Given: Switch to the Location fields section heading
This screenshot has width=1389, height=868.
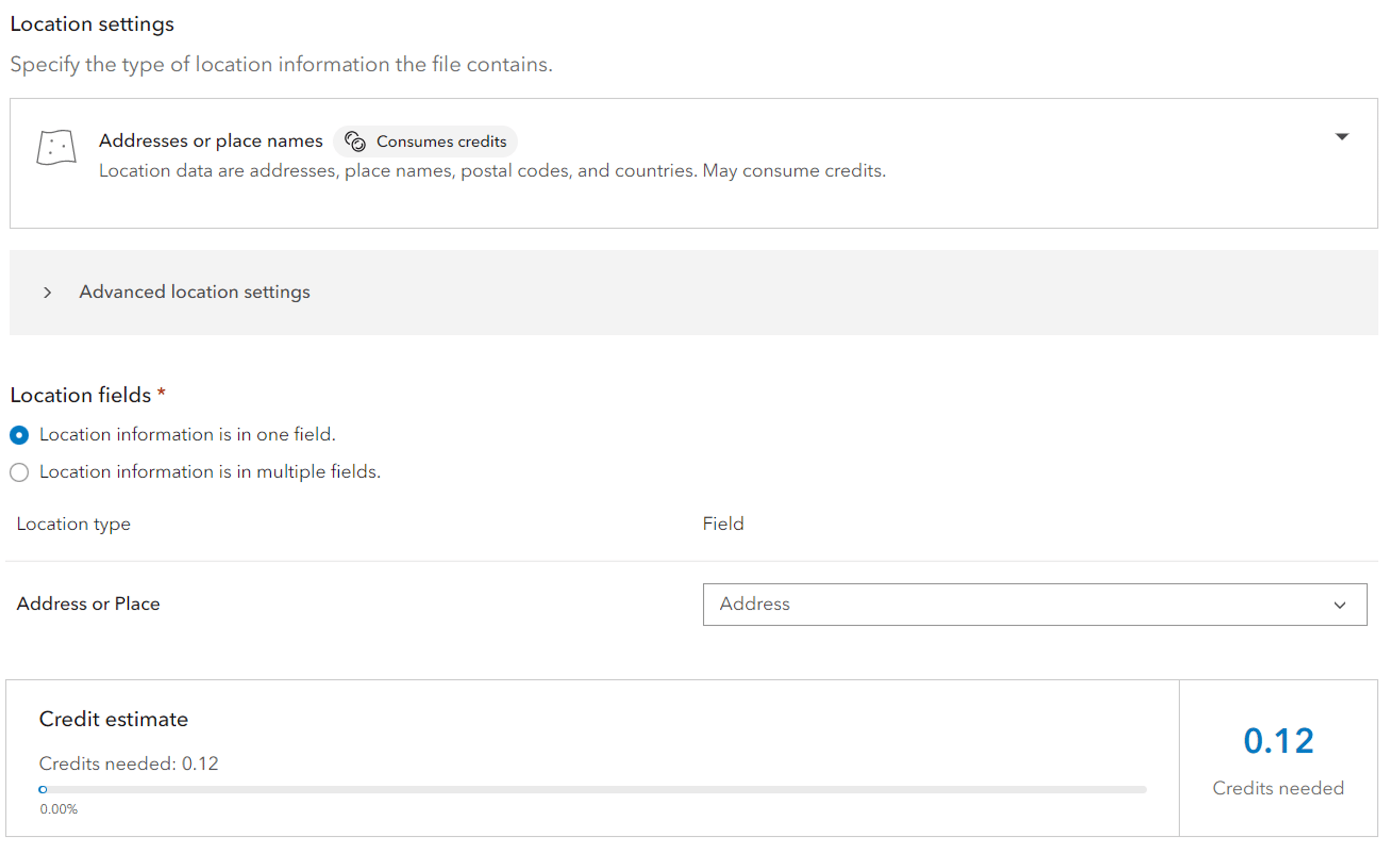Looking at the screenshot, I should [x=81, y=395].
